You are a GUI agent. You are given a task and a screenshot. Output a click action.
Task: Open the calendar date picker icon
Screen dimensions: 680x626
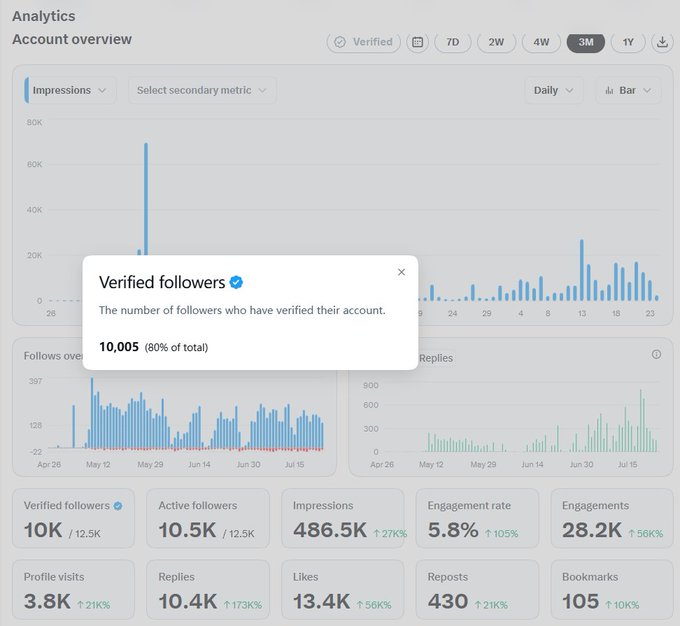tap(417, 42)
